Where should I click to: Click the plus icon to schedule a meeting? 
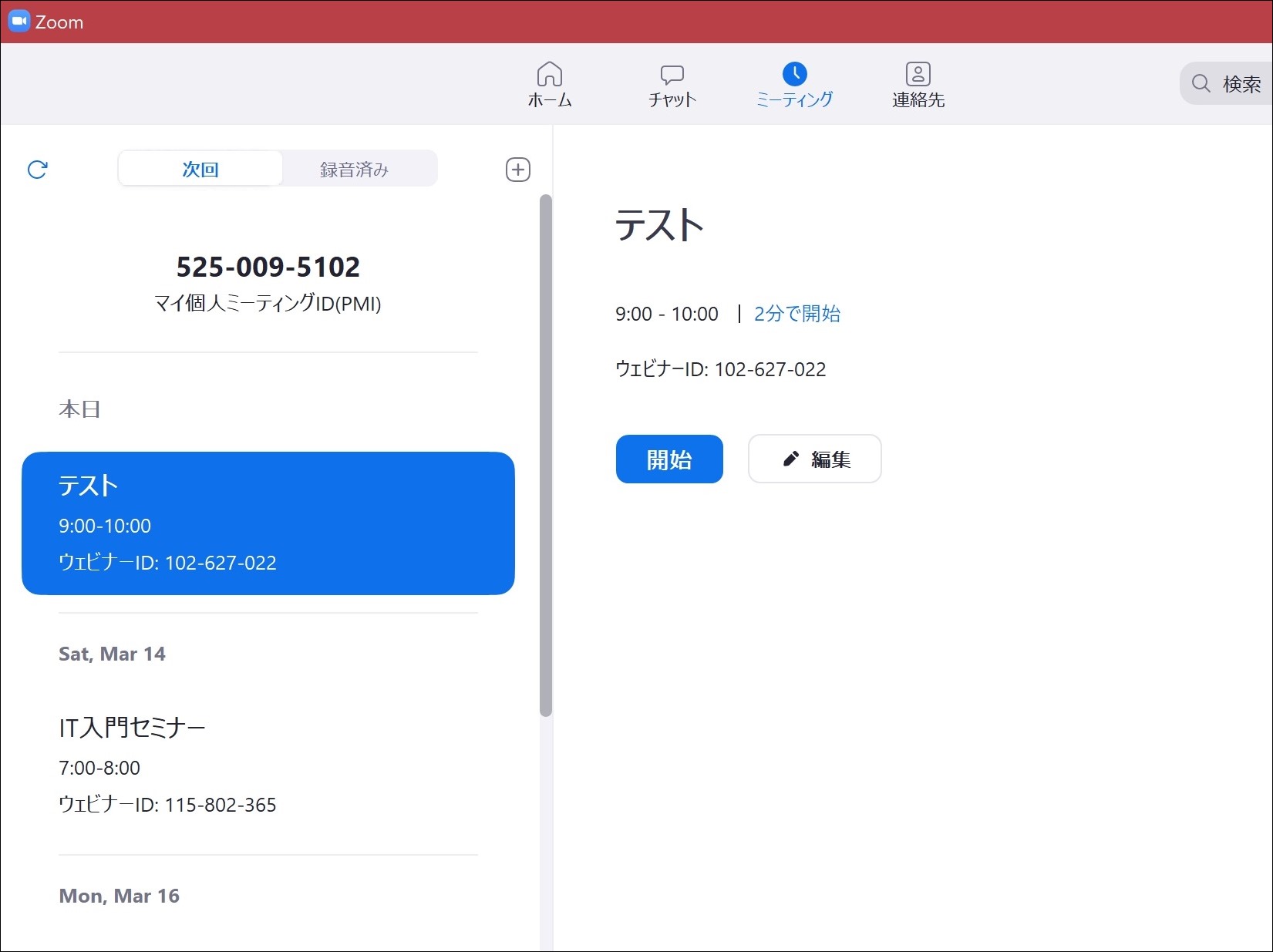click(518, 170)
